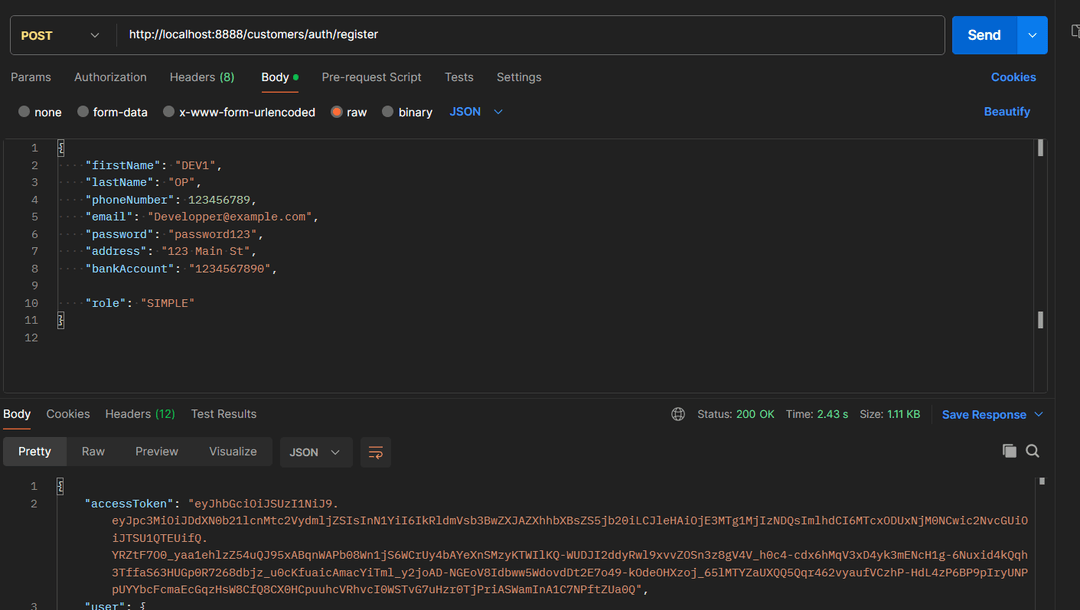Expand the Send button arrow menu
1080x610 pixels.
1032,35
